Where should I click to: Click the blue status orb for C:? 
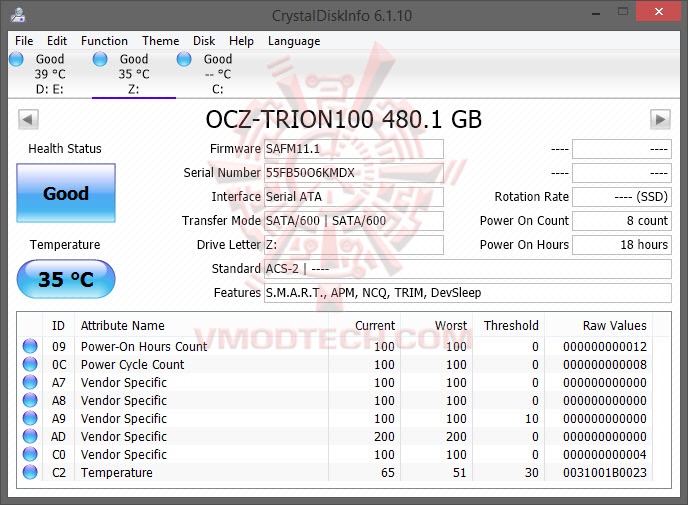(184, 59)
